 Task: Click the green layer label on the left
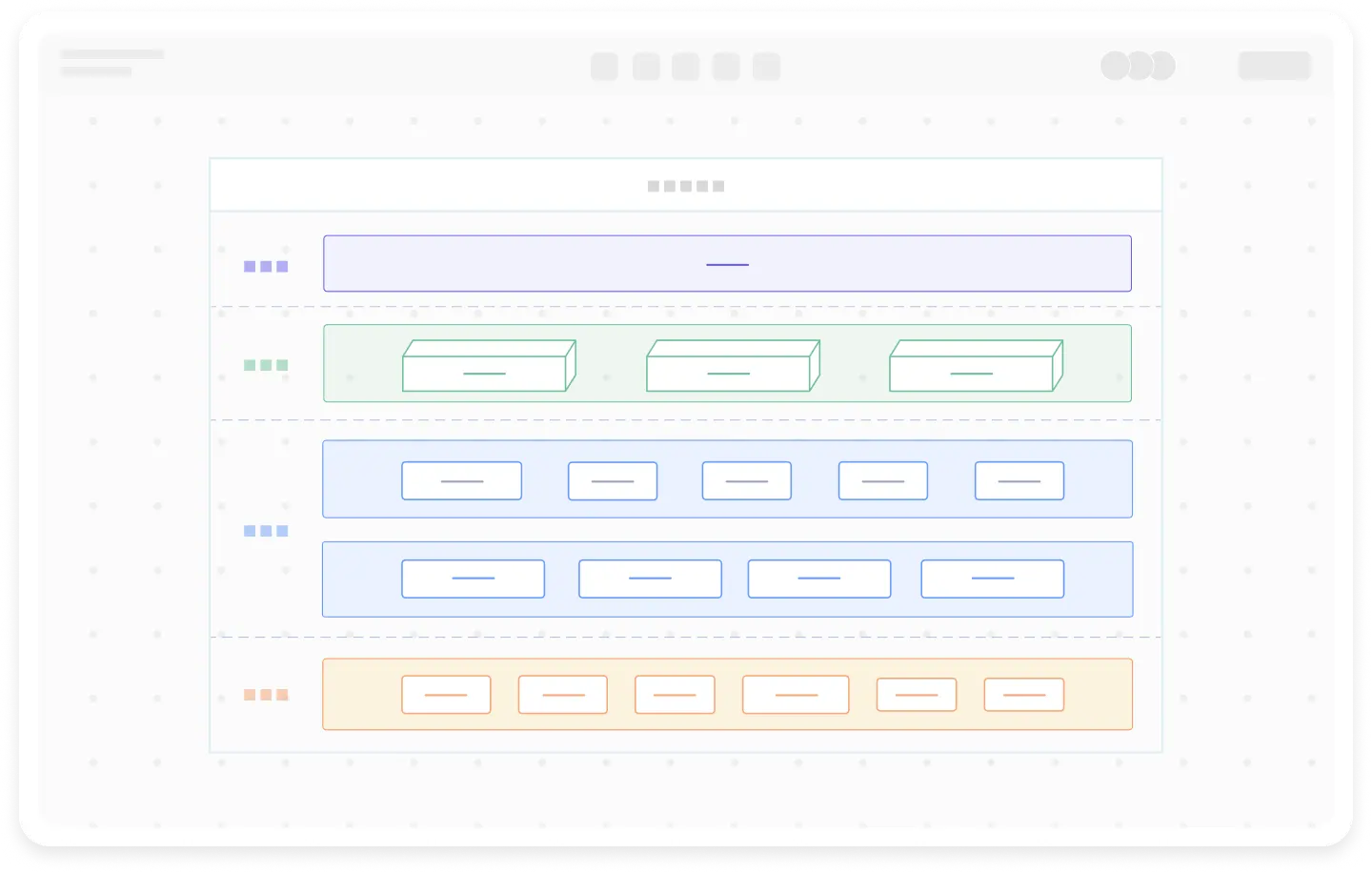[266, 365]
